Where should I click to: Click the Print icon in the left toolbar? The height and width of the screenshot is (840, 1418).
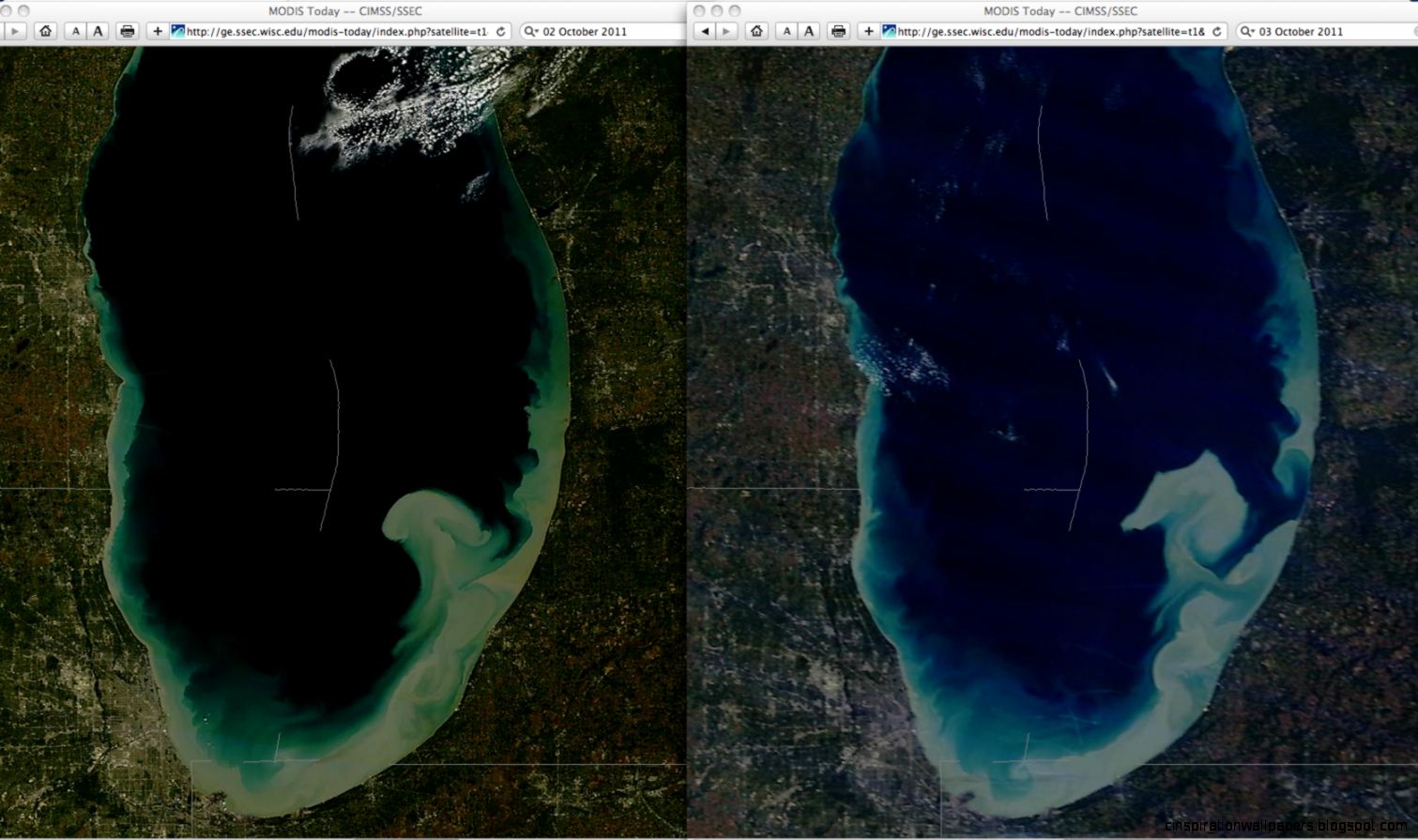(x=126, y=31)
